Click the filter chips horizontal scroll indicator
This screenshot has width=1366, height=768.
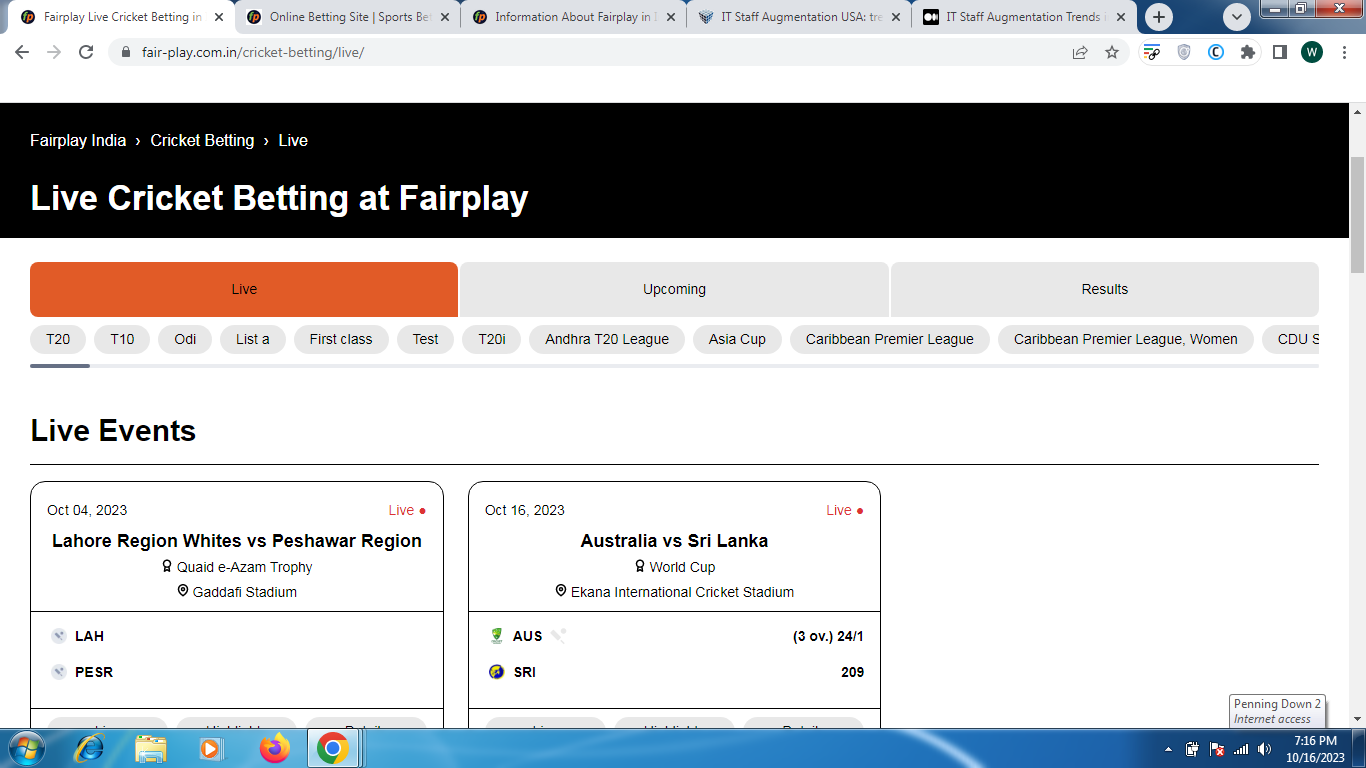60,366
